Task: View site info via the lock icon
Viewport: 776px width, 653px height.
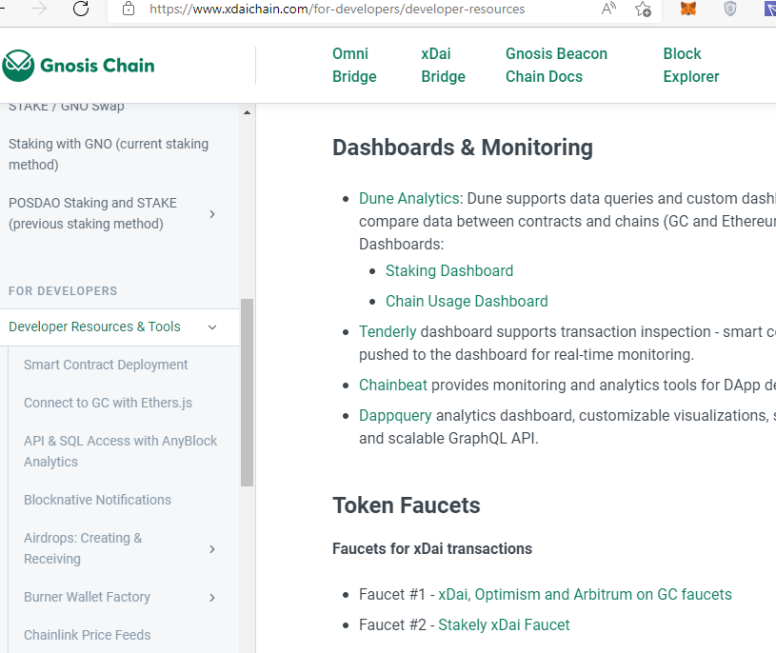Action: (x=128, y=8)
